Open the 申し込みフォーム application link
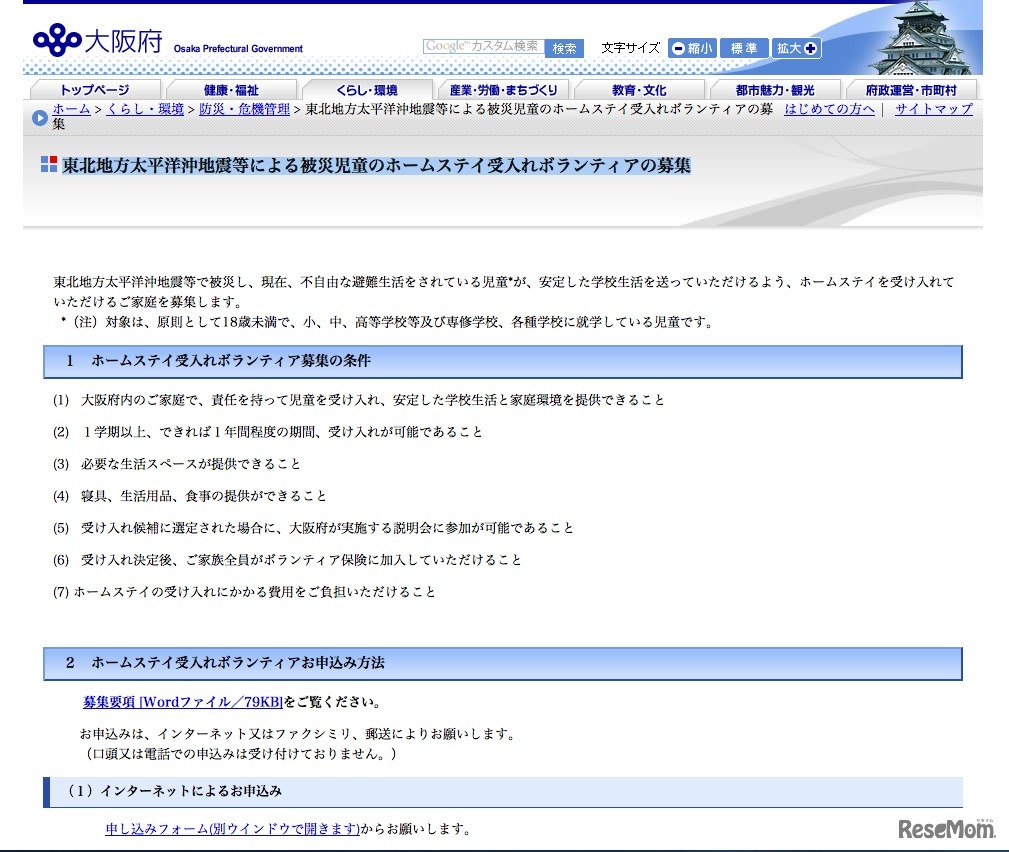1009x852 pixels. click(232, 829)
